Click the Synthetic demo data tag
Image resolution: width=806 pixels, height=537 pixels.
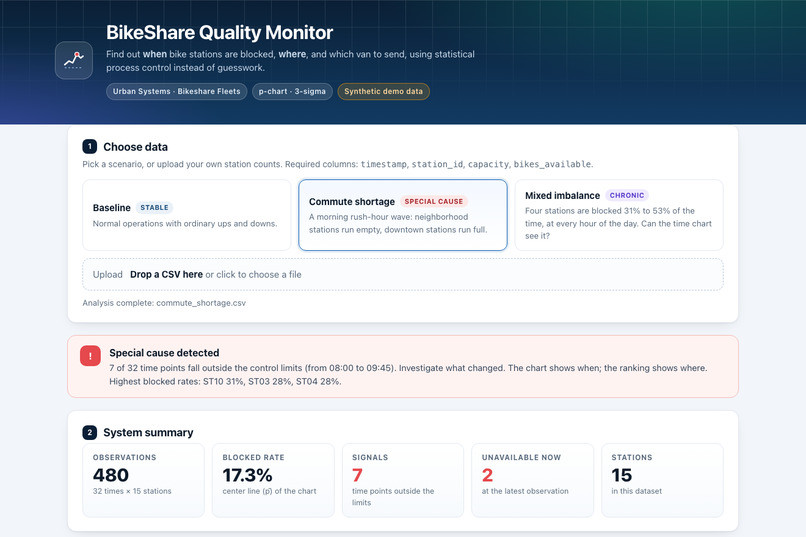383,91
